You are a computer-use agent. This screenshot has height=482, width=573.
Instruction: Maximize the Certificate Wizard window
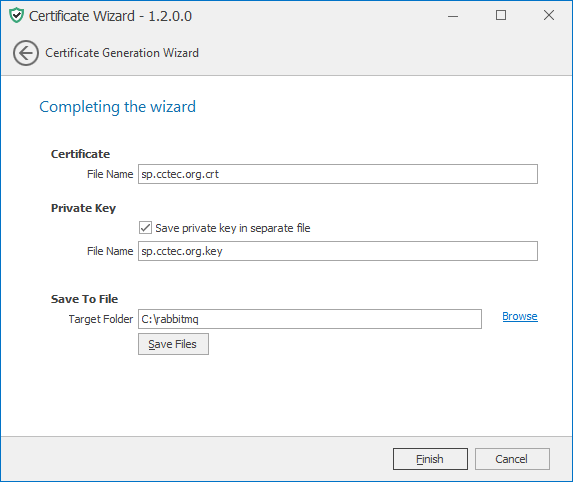pyautogui.click(x=501, y=15)
